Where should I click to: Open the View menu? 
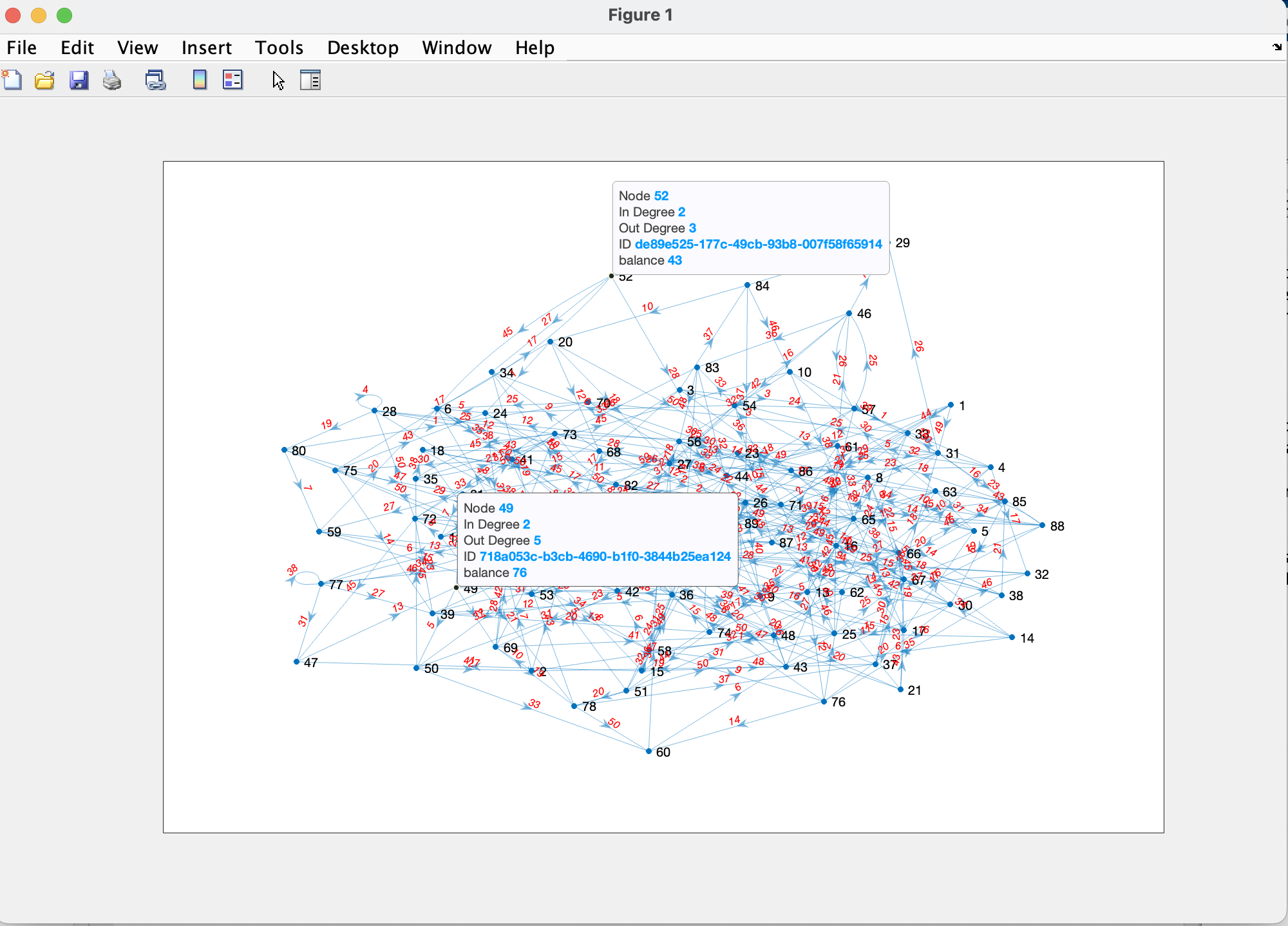coord(137,47)
